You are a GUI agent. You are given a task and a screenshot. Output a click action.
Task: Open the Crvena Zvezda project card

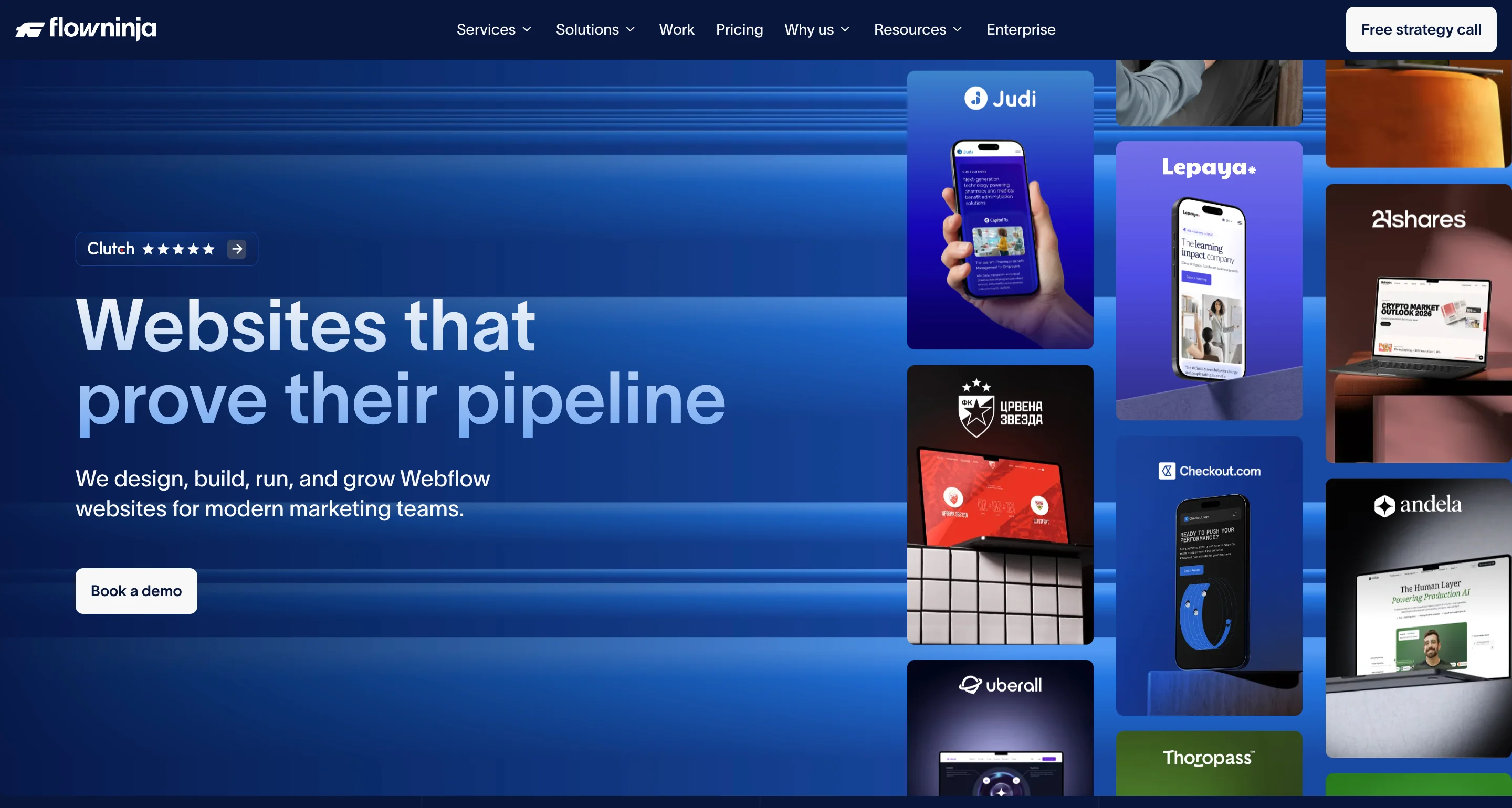click(x=1000, y=505)
